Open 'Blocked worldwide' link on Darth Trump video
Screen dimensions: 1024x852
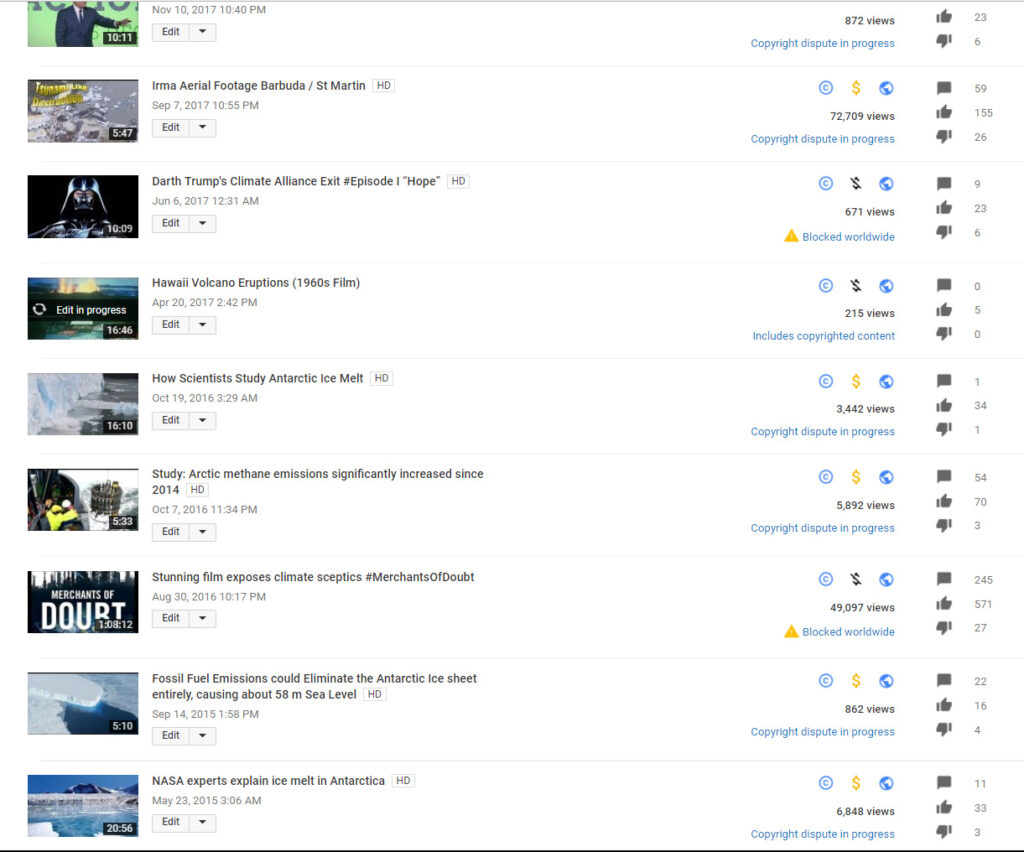pos(848,237)
